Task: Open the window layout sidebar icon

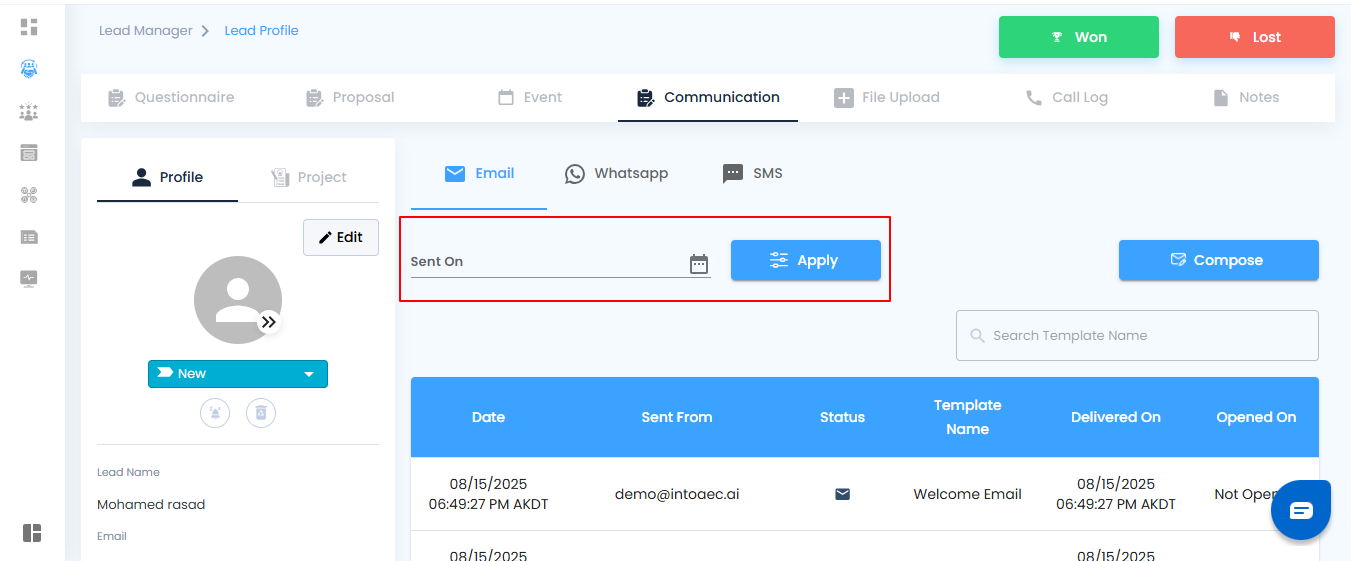Action: point(29,153)
